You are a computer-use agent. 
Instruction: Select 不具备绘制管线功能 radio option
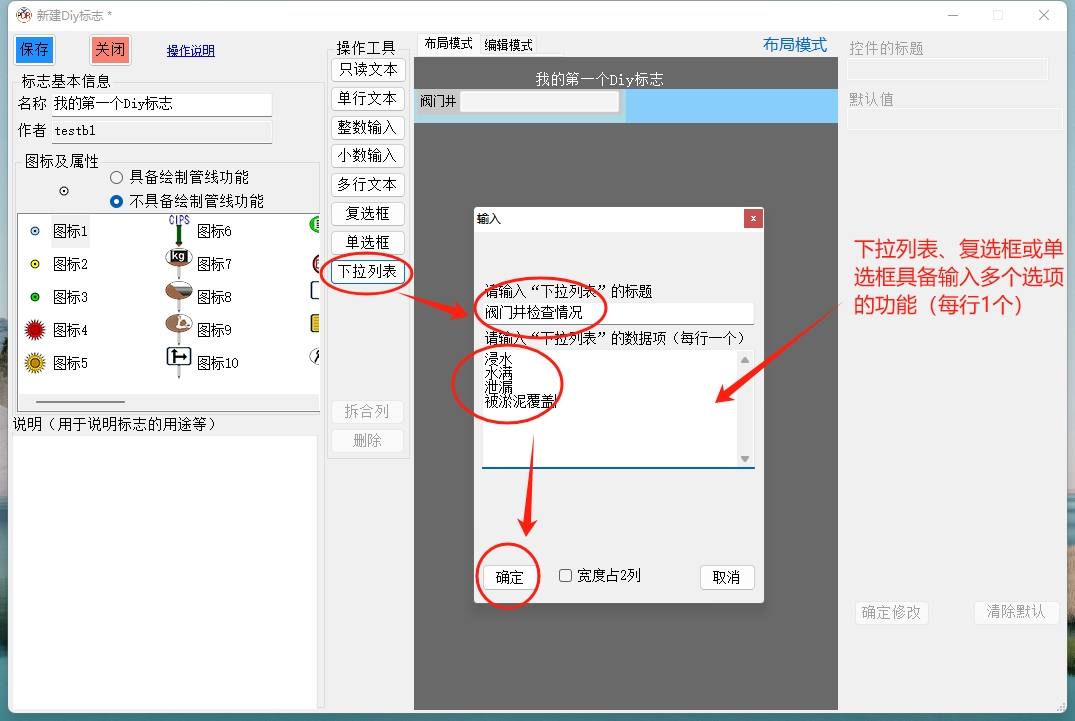[117, 201]
